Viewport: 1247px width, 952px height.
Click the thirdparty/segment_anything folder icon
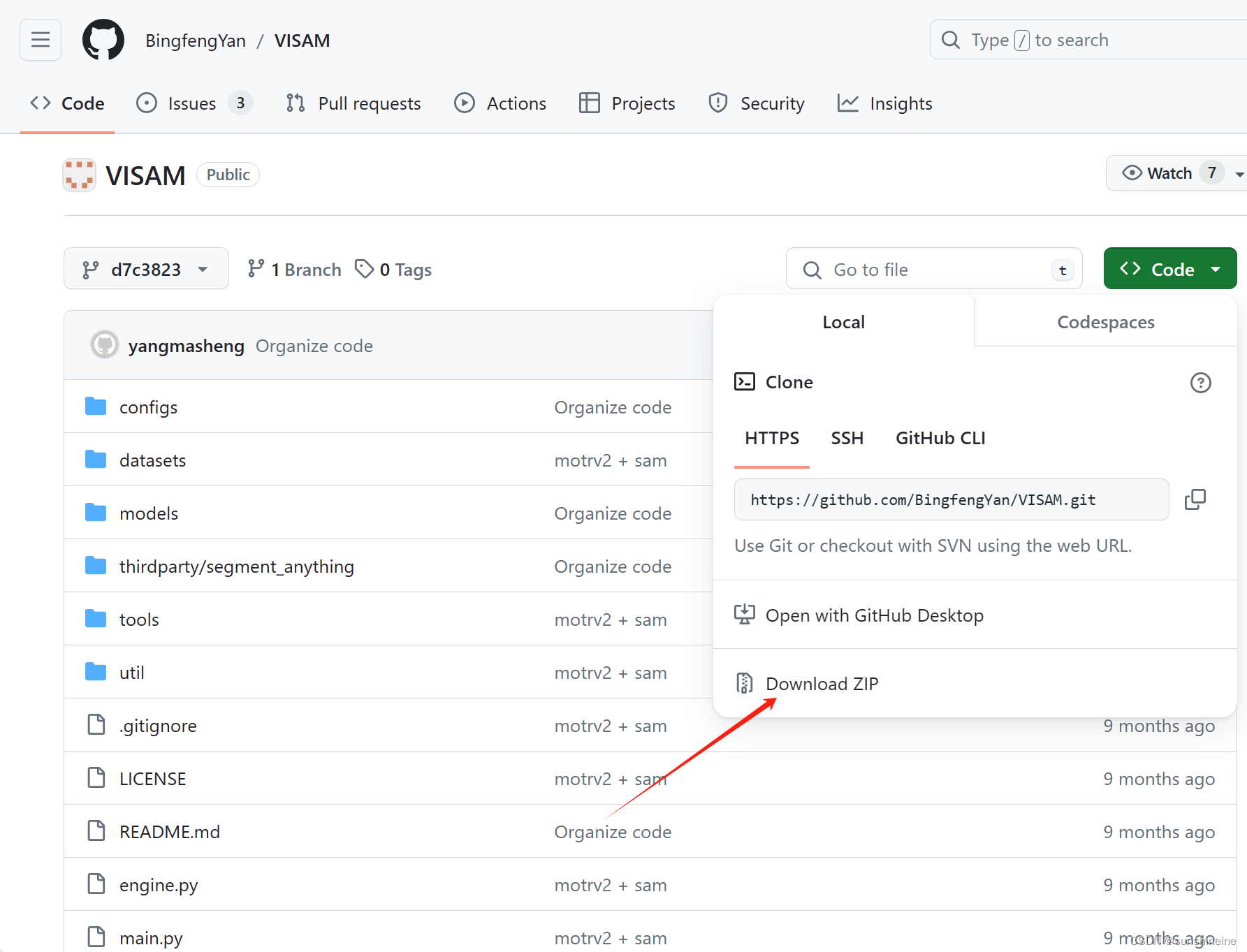pos(96,566)
